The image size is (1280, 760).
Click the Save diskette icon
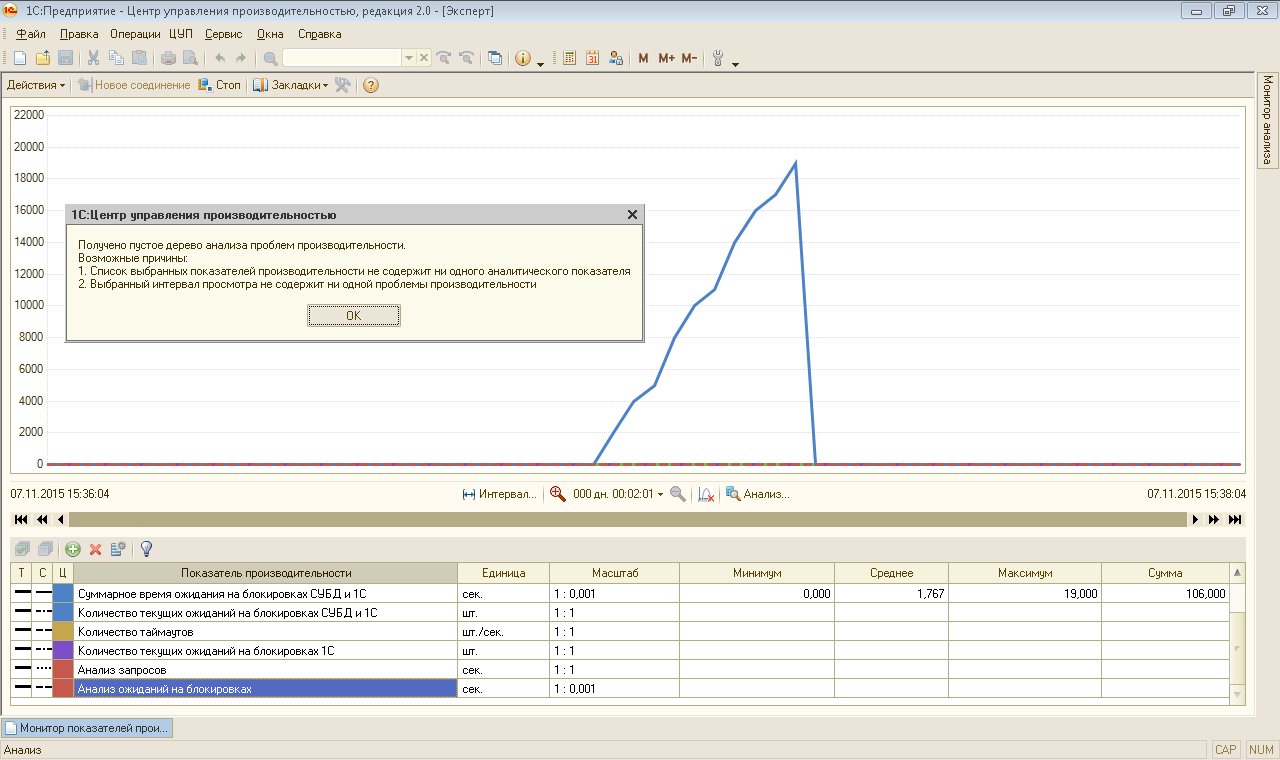(65, 58)
